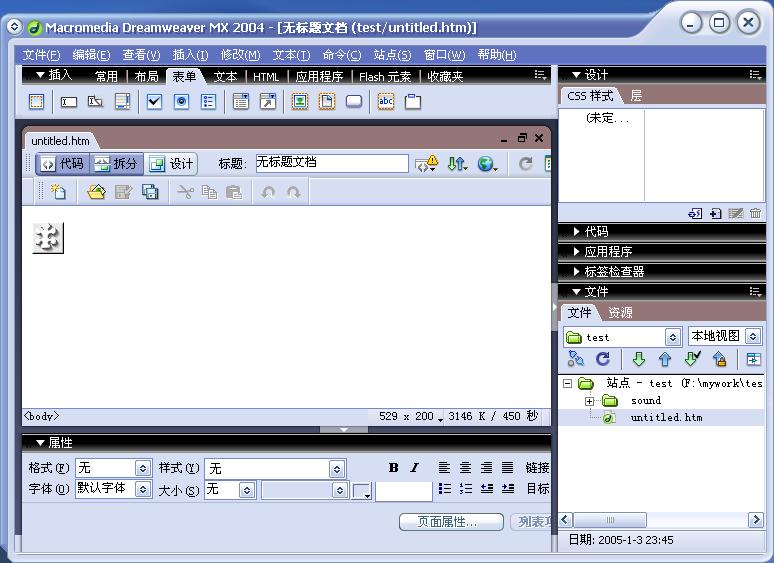The width and height of the screenshot is (774, 563).
Task: Click Connect to remote host icon in Files panel
Action: pos(576,359)
